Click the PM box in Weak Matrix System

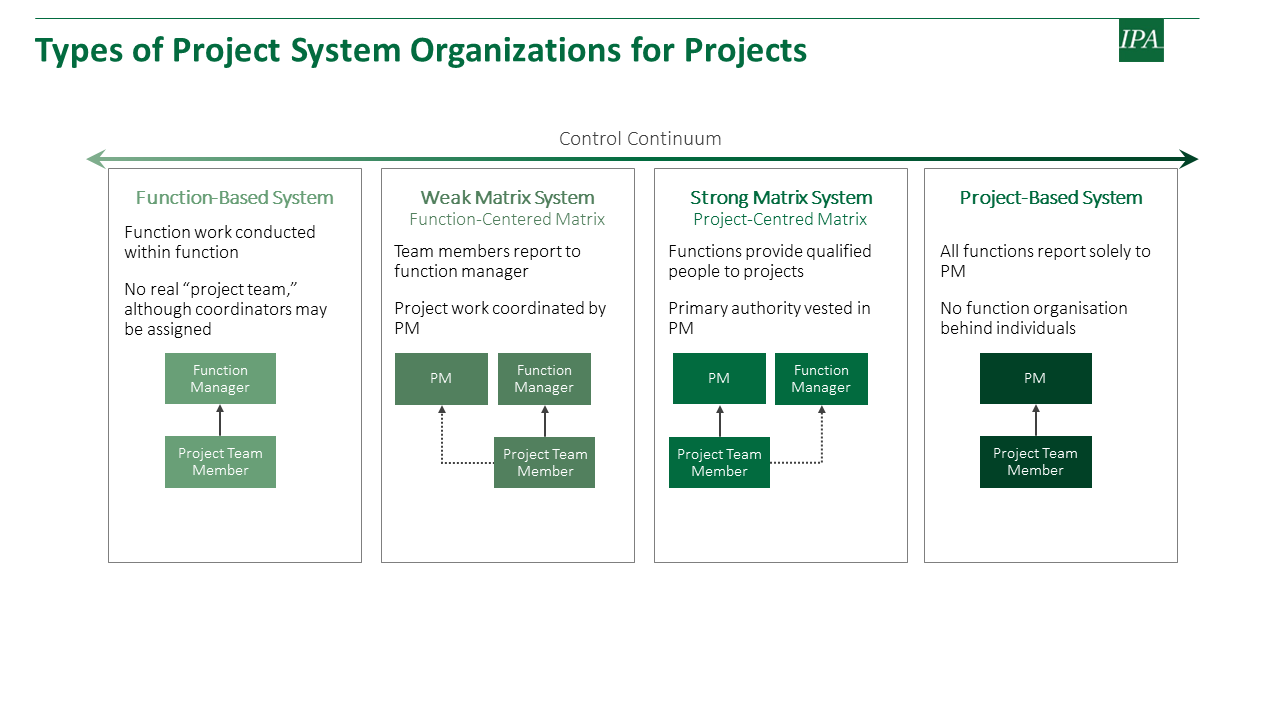coord(441,379)
